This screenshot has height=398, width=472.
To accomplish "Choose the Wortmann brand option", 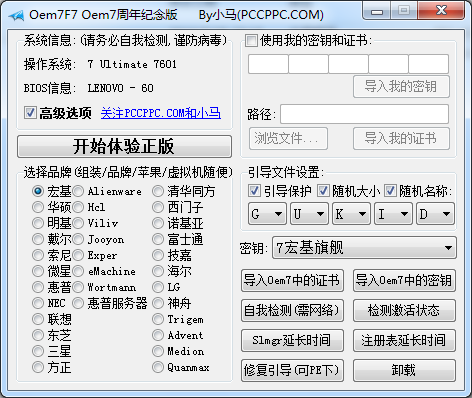I will pyautogui.click(x=78, y=287).
